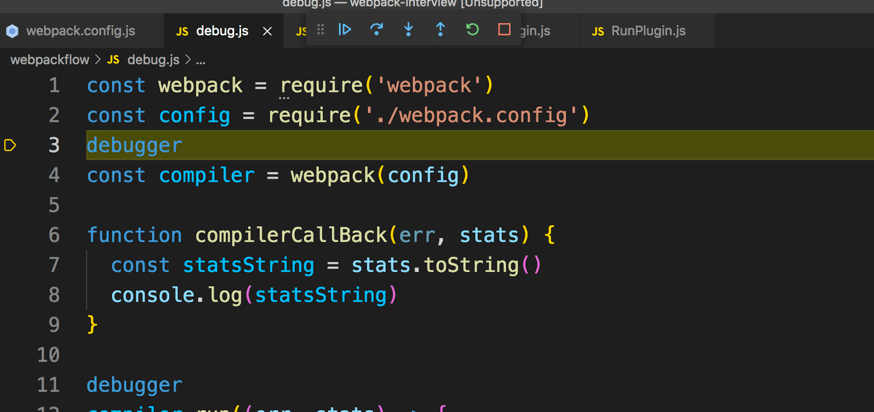This screenshot has width=874, height=412.
Task: Click the webpackflow breadcrumb folder
Action: pos(50,60)
